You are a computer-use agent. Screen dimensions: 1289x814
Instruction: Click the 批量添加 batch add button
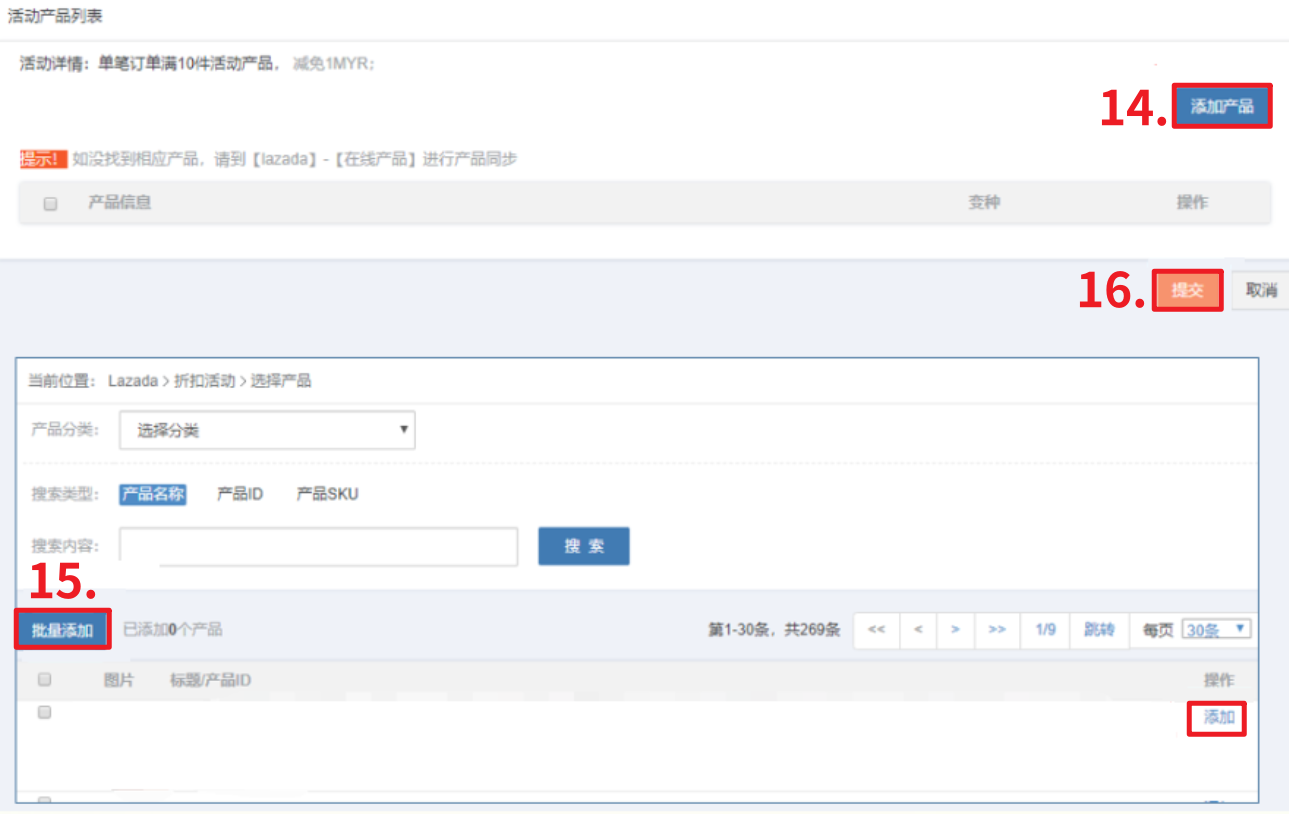pos(62,630)
